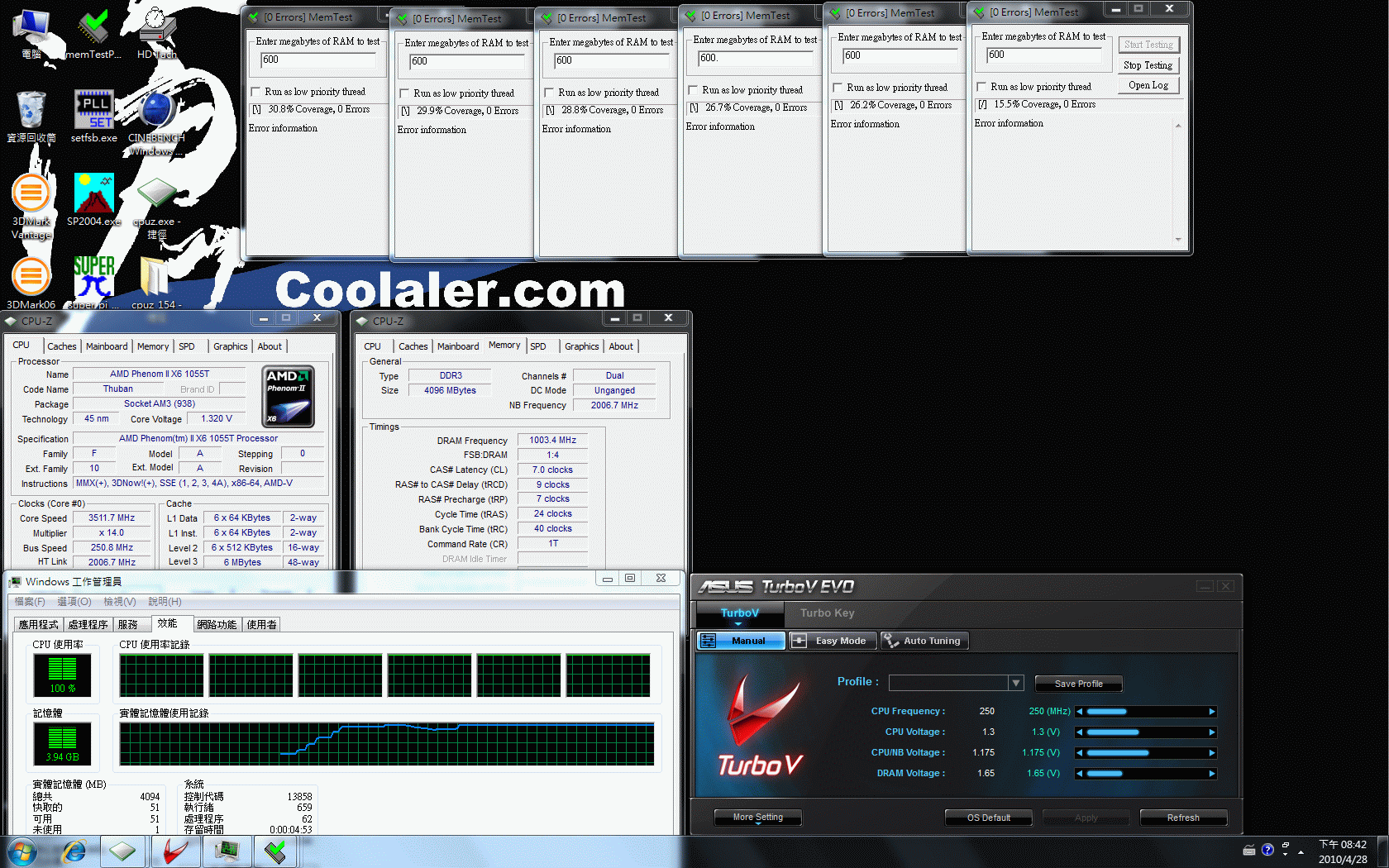The height and width of the screenshot is (868, 1389).
Task: Launch the setfsb.exe desktop icon
Action: click(x=93, y=117)
